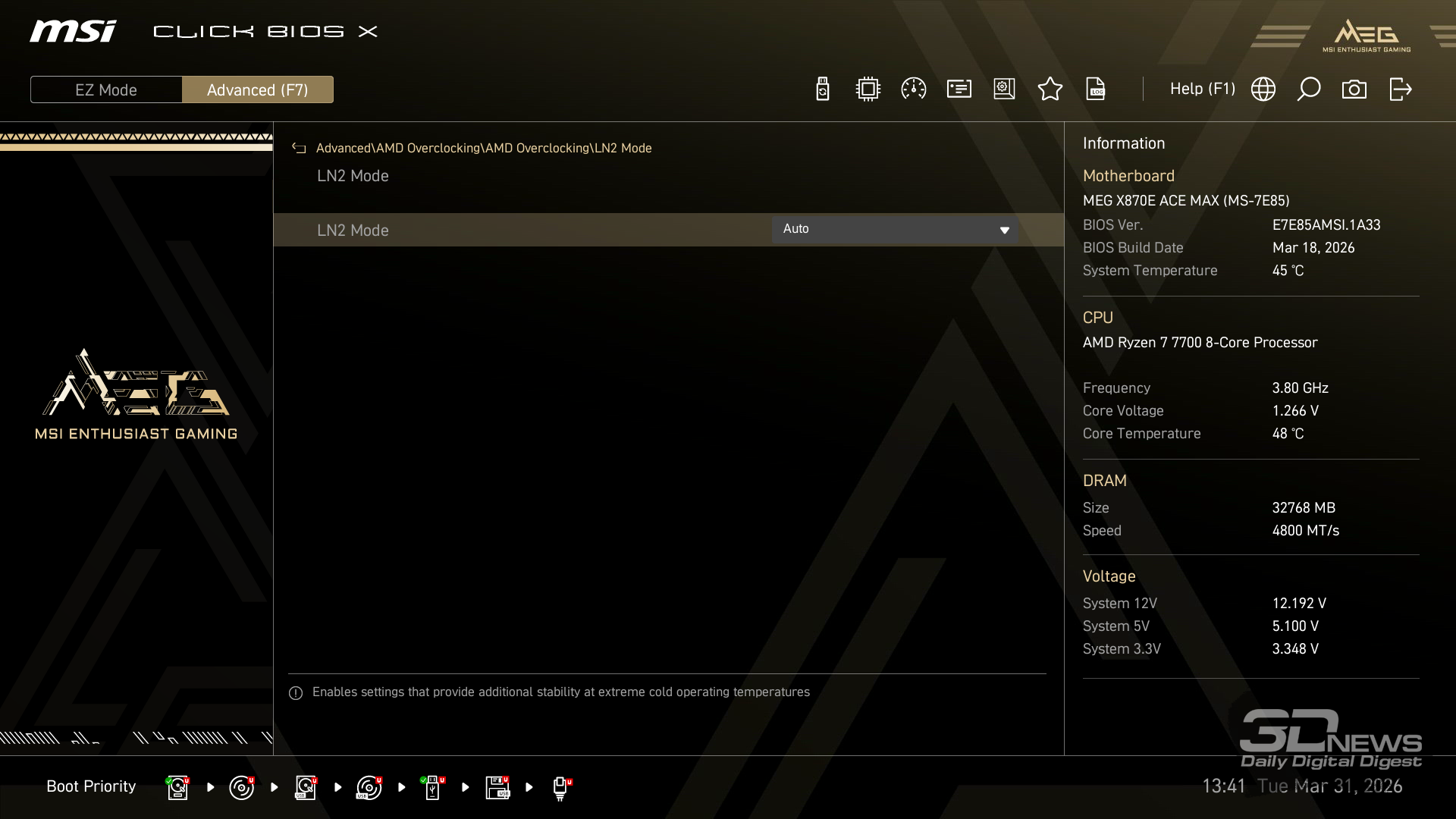Image resolution: width=1456 pixels, height=819 pixels.
Task: Open the speedometer performance gauge icon
Action: [x=913, y=89]
